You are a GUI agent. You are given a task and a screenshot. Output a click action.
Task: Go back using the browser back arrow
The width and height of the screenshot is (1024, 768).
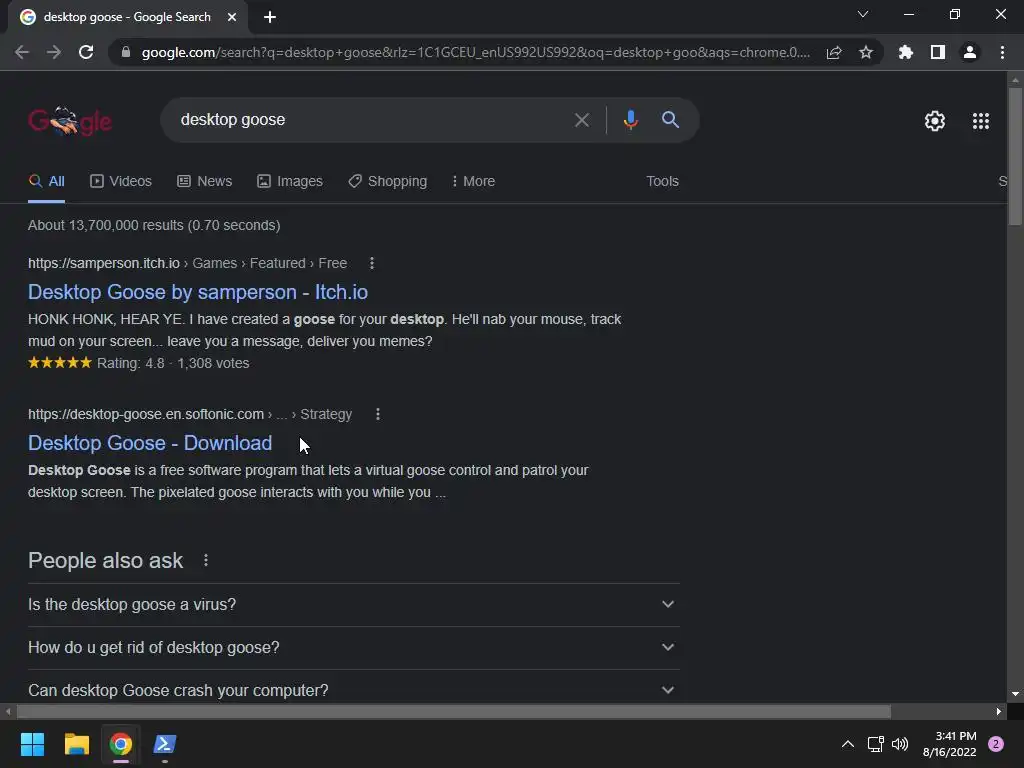[22, 52]
